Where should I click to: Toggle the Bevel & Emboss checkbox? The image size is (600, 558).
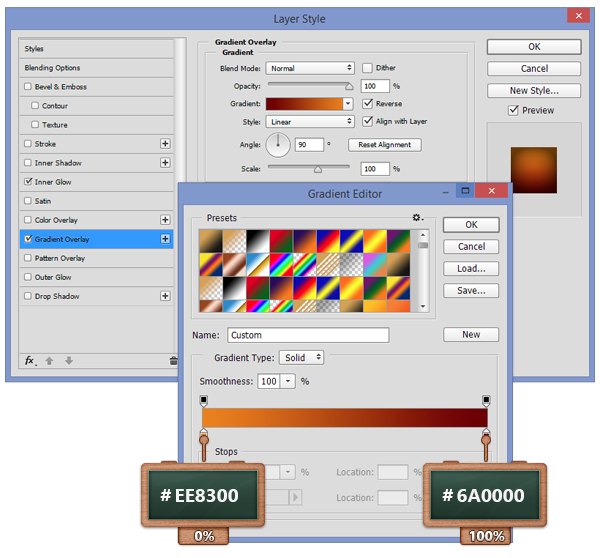point(28,87)
